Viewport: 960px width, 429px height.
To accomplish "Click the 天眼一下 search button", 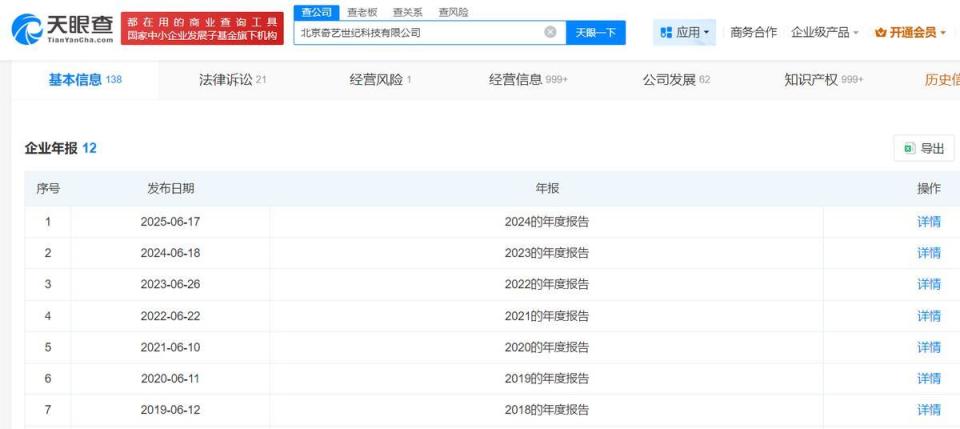I will pyautogui.click(x=596, y=32).
